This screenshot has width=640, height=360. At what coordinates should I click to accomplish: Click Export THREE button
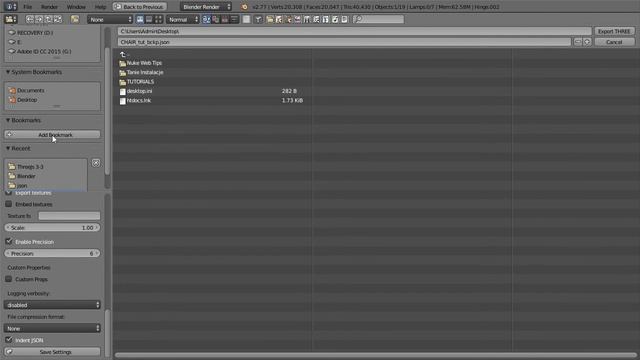[x=614, y=31]
